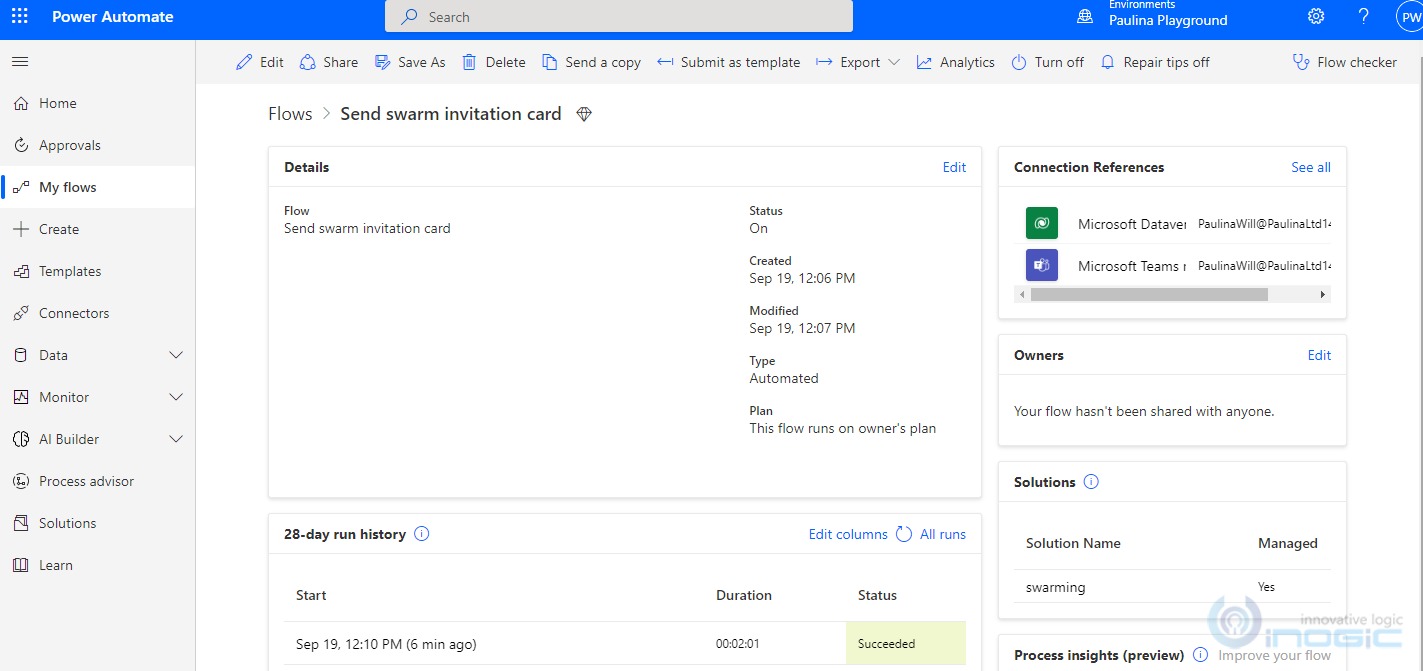Screen dimensions: 1423x671
Task: Click Edit link in Owners card
Action: (1319, 355)
